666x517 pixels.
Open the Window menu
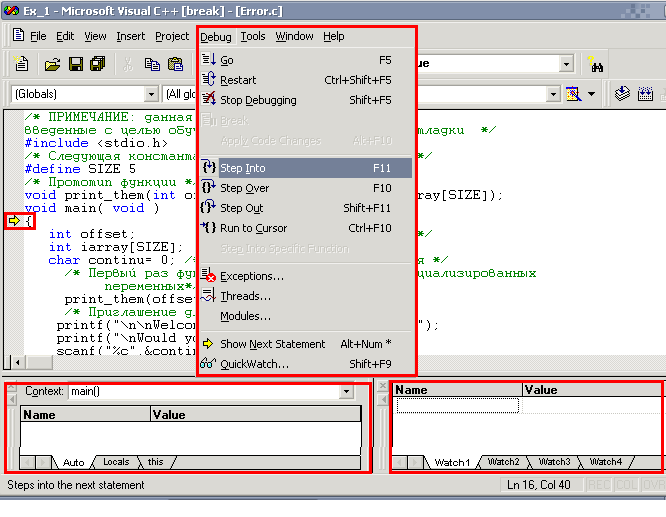point(294,36)
